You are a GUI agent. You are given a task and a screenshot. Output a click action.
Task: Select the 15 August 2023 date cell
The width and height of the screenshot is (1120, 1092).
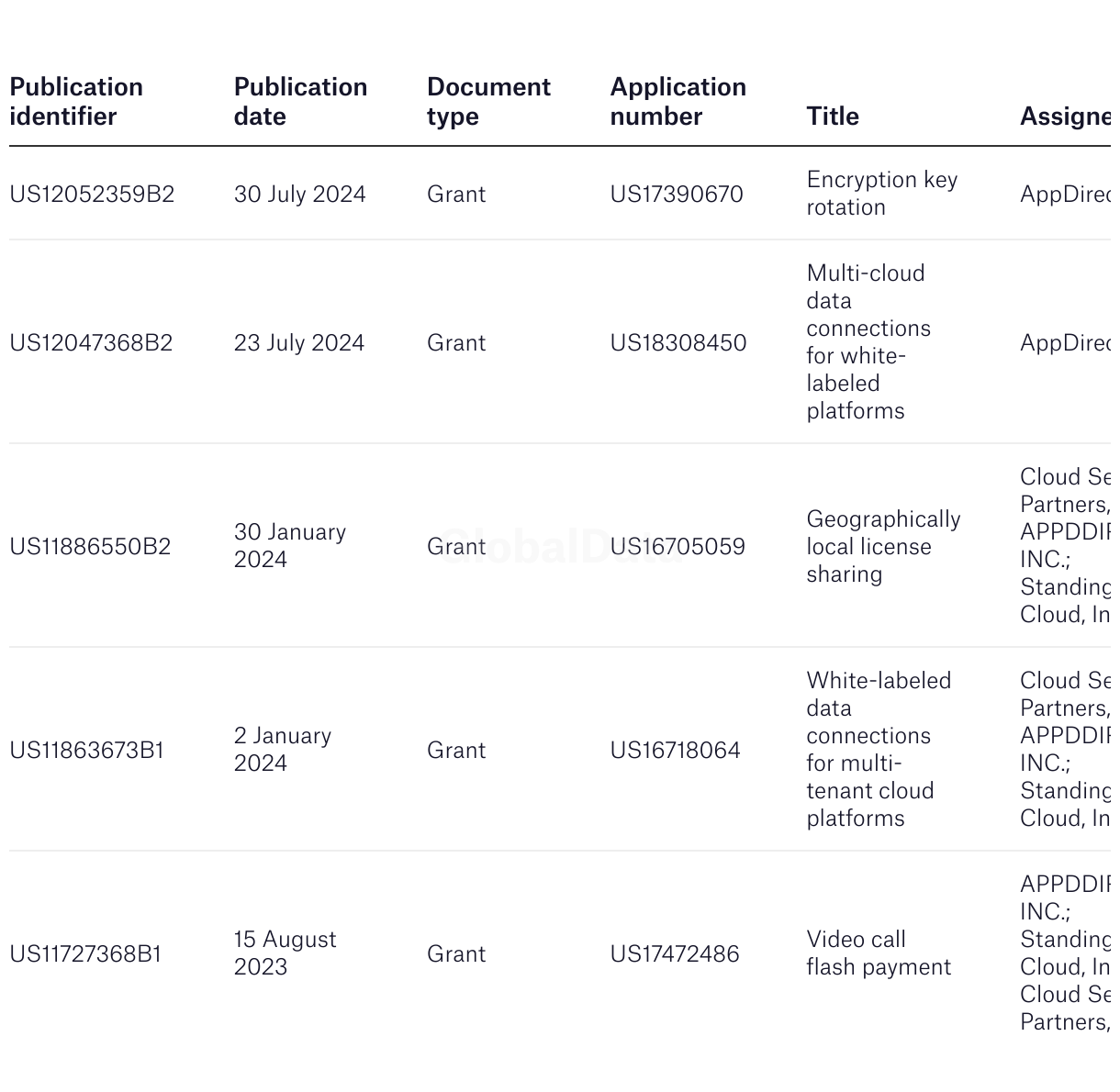[285, 953]
